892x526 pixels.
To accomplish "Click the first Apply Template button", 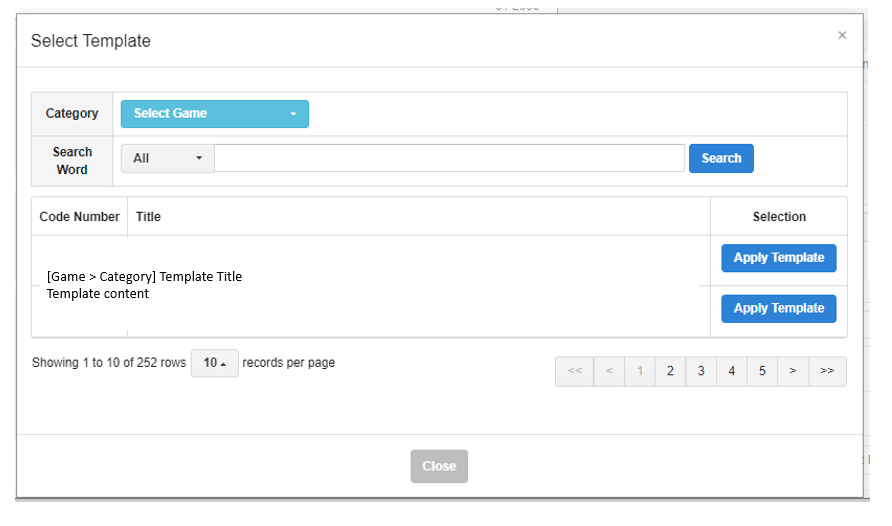I will point(778,258).
